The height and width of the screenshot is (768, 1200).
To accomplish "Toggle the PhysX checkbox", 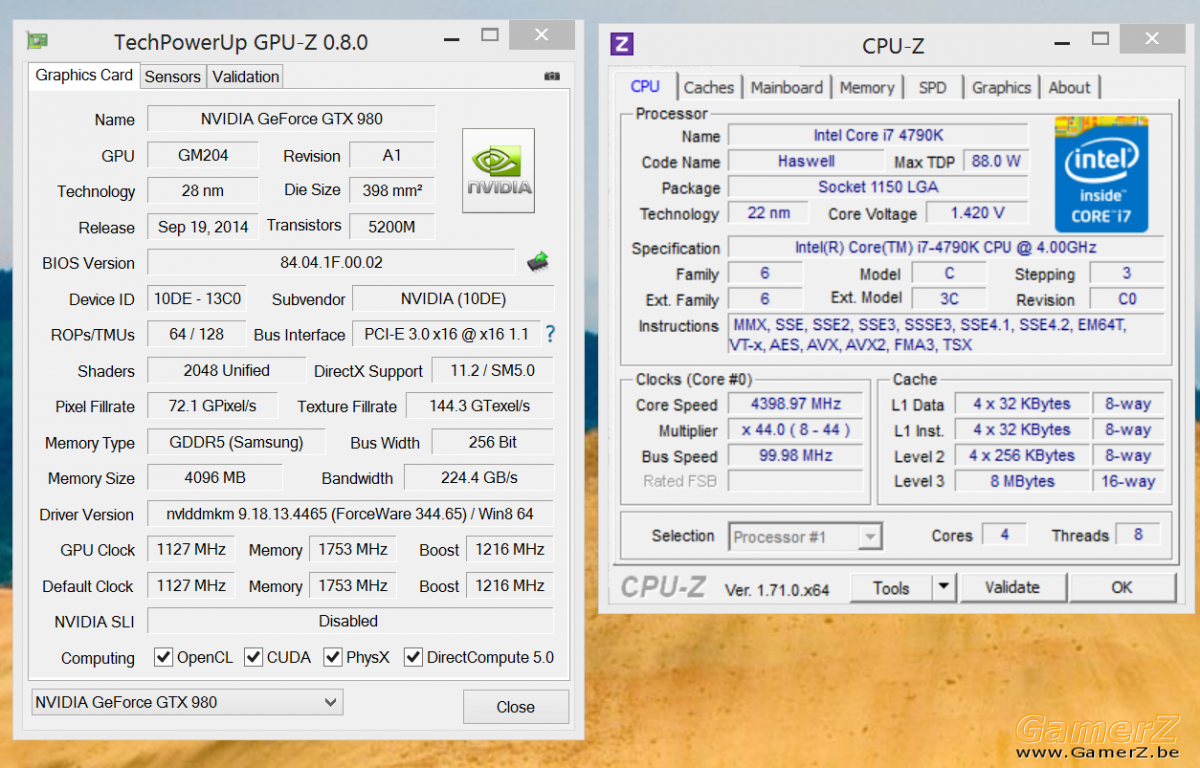I will 333,657.
